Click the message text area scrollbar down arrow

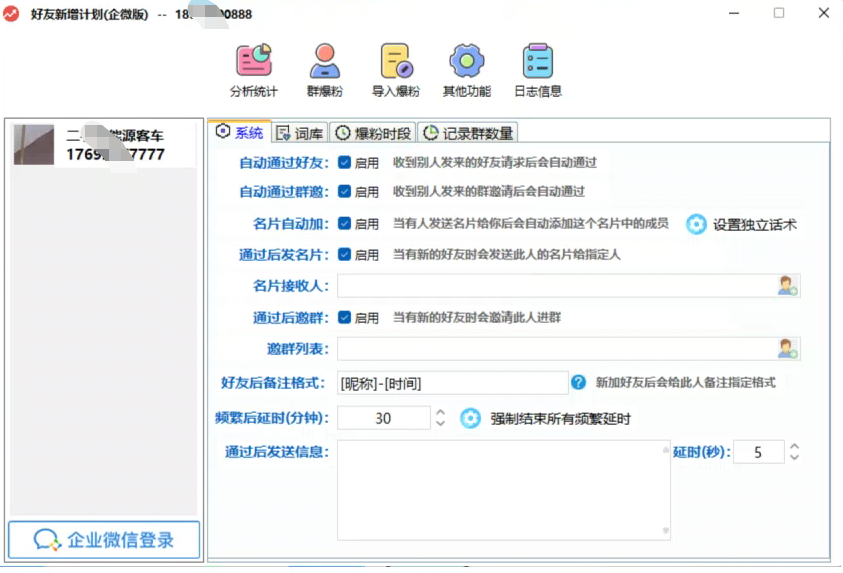(x=666, y=531)
